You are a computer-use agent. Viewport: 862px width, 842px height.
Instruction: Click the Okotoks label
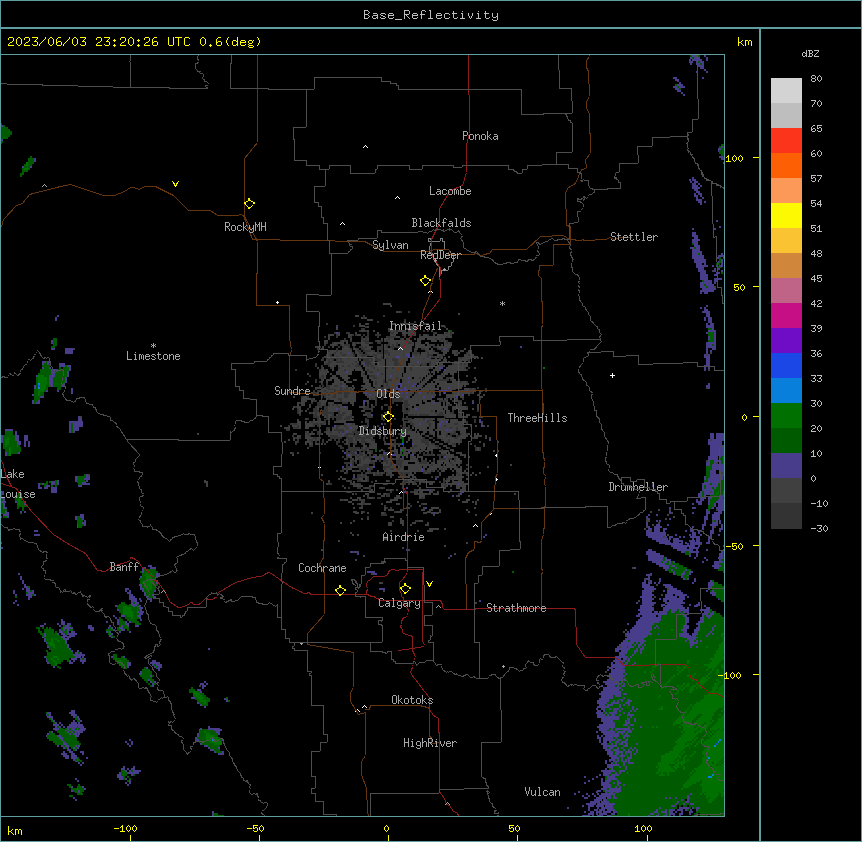(x=412, y=700)
